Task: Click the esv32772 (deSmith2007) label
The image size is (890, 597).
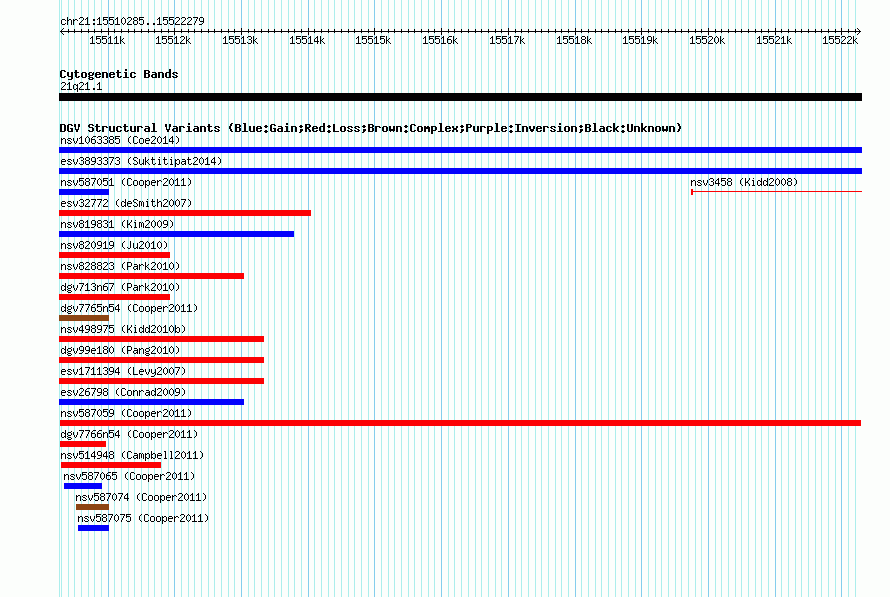Action: pyautogui.click(x=126, y=203)
